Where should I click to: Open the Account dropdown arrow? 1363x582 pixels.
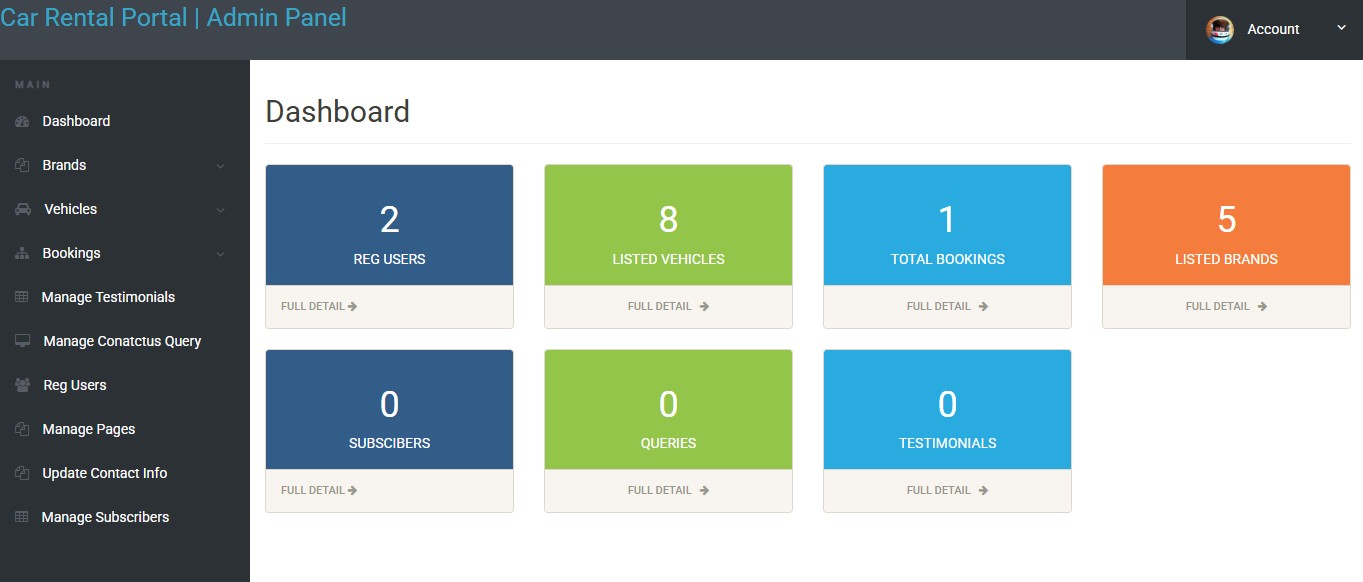click(1341, 28)
